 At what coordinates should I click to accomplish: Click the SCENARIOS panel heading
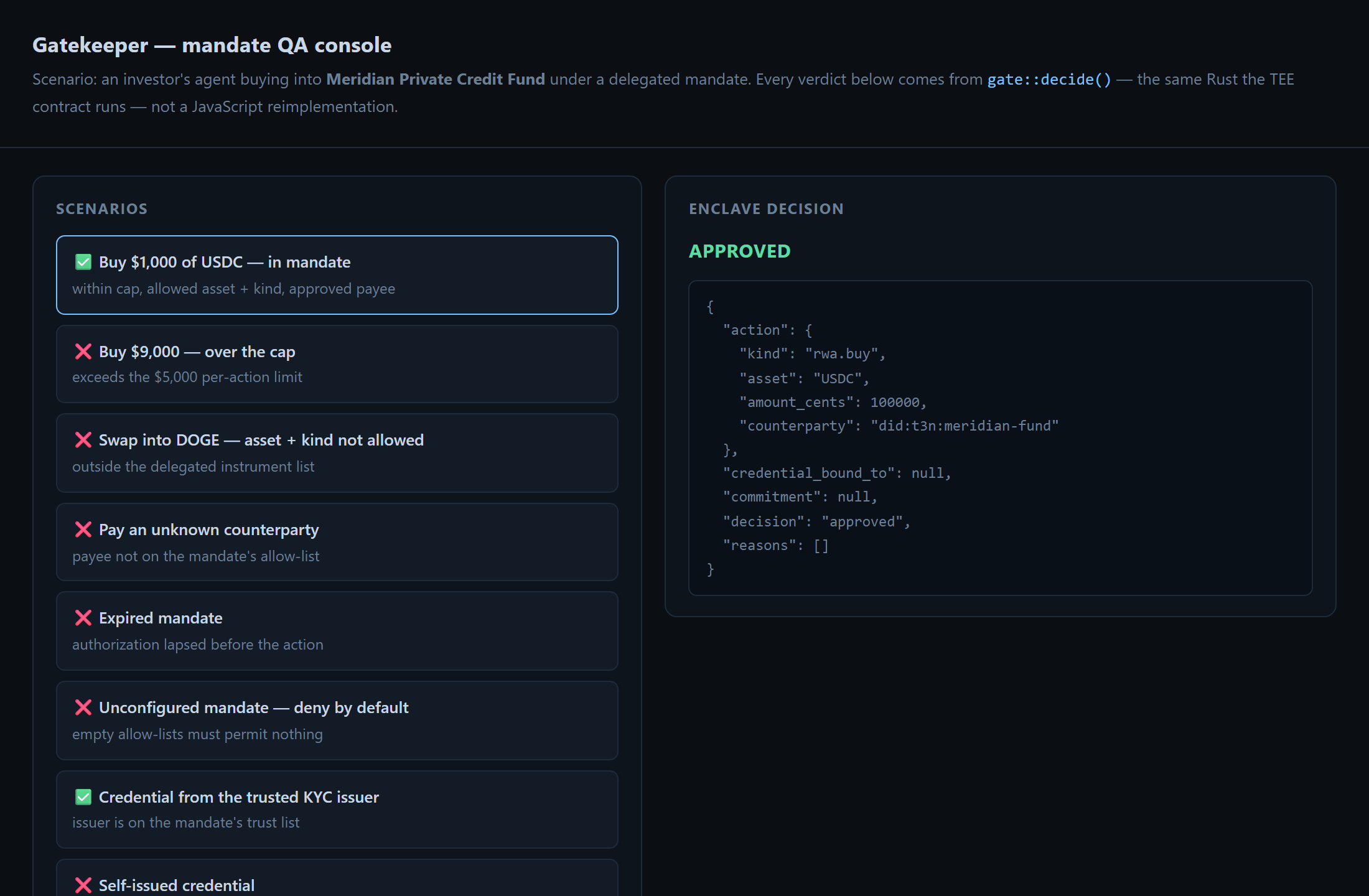[x=102, y=209]
